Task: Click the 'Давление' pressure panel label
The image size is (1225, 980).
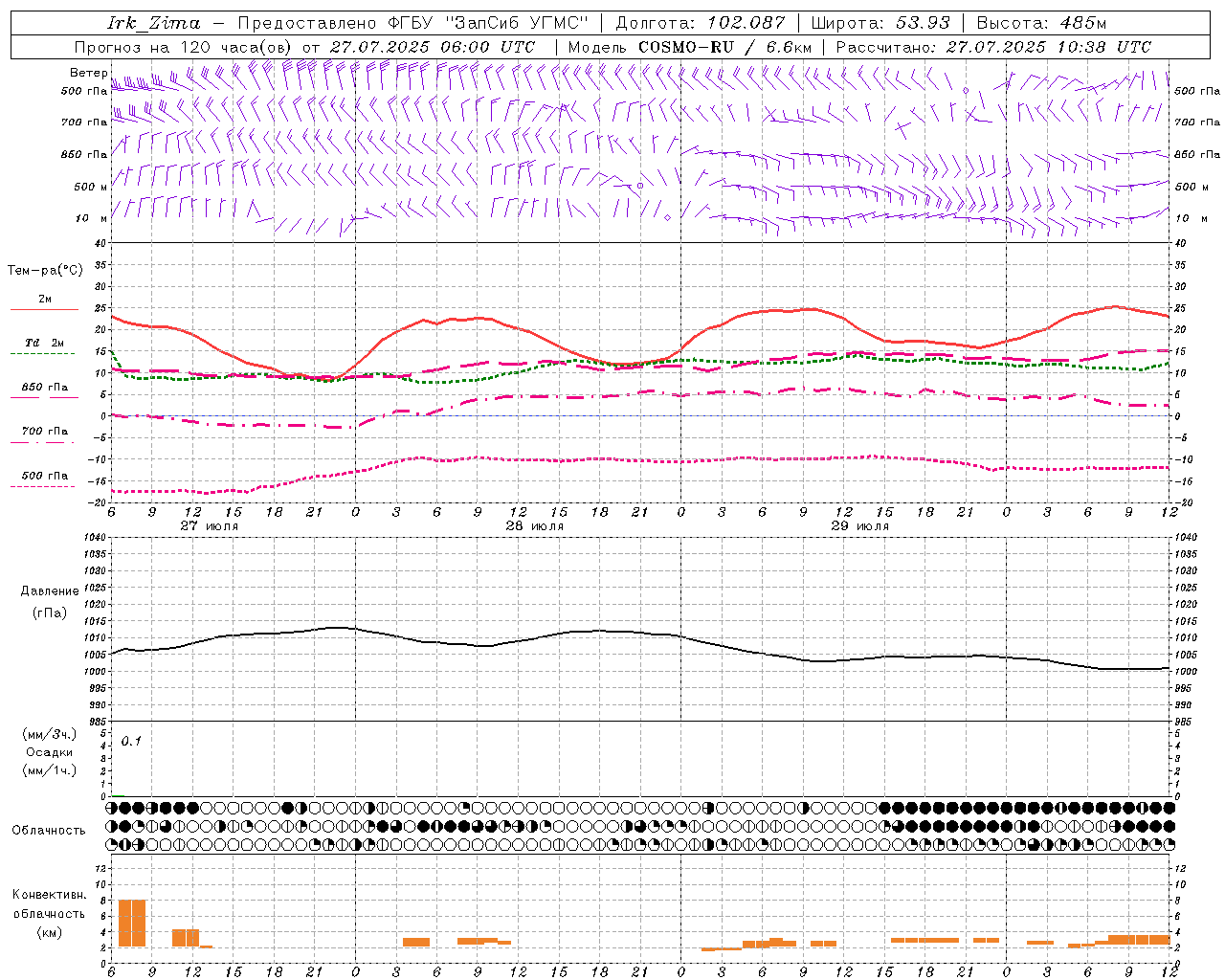Action: point(50,590)
